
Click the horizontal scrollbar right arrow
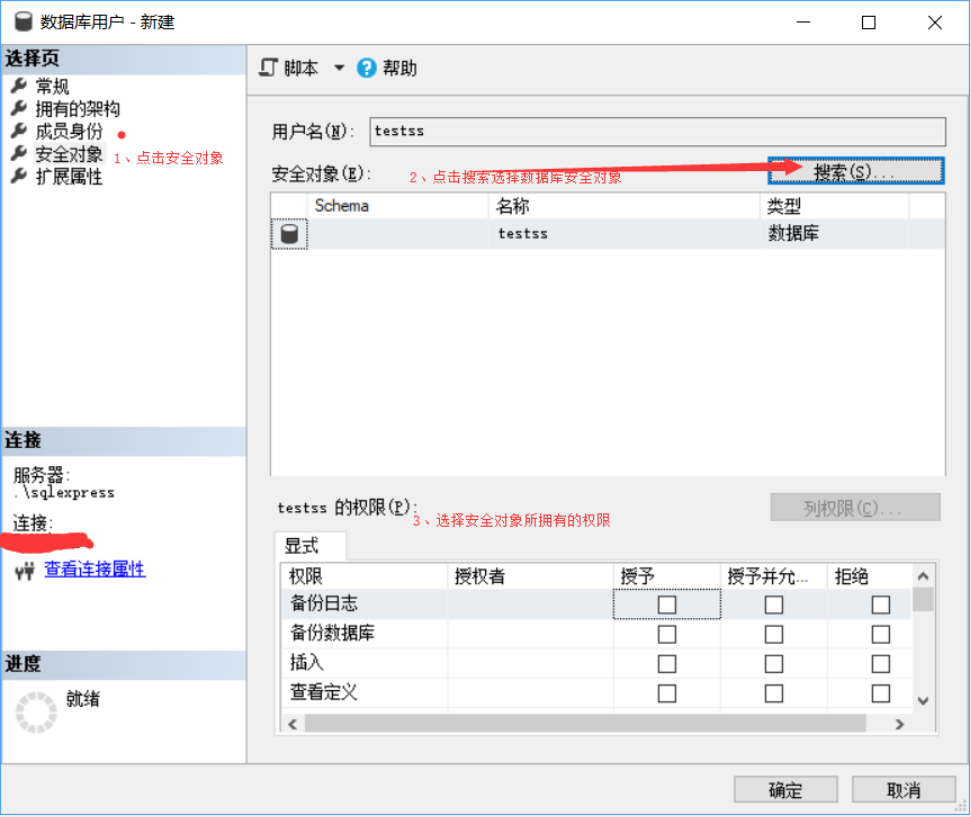(900, 724)
